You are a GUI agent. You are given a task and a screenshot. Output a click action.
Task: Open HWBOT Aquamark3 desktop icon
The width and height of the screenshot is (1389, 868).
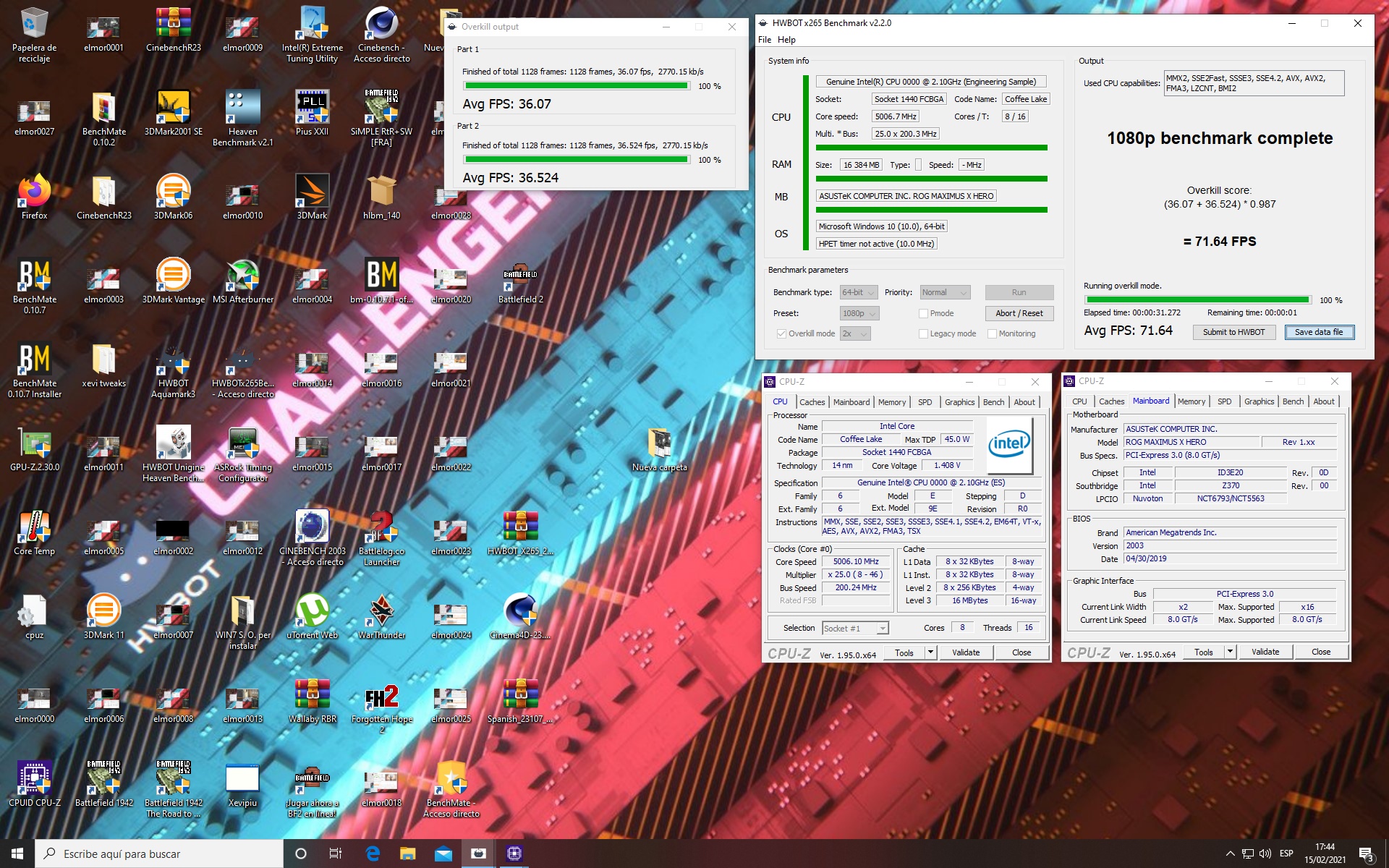coord(174,370)
